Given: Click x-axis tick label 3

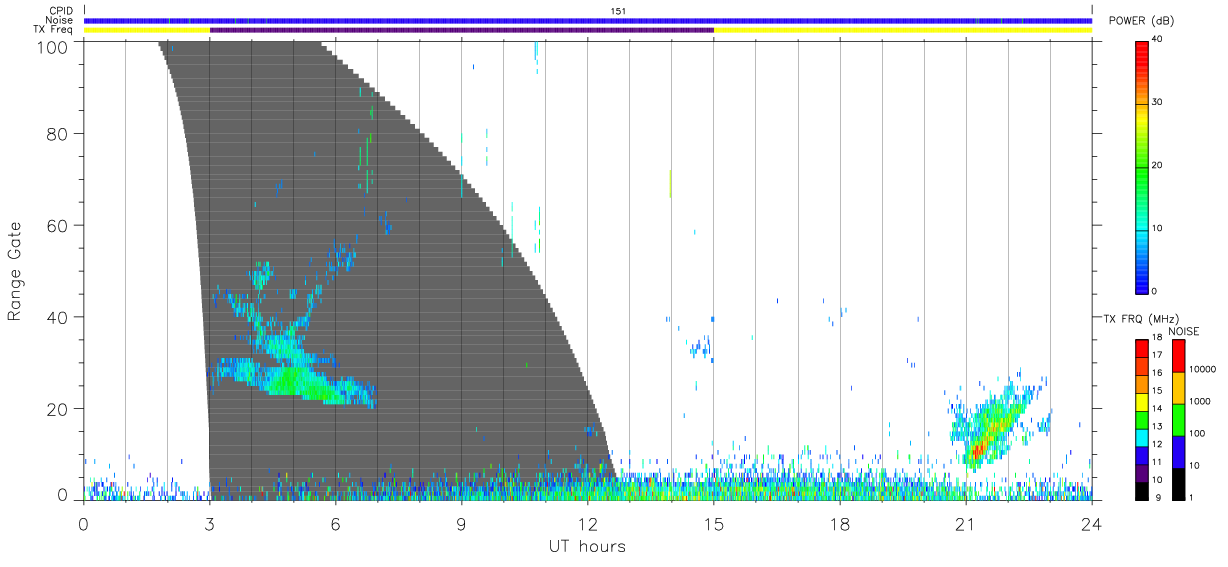Looking at the screenshot, I should [x=210, y=522].
